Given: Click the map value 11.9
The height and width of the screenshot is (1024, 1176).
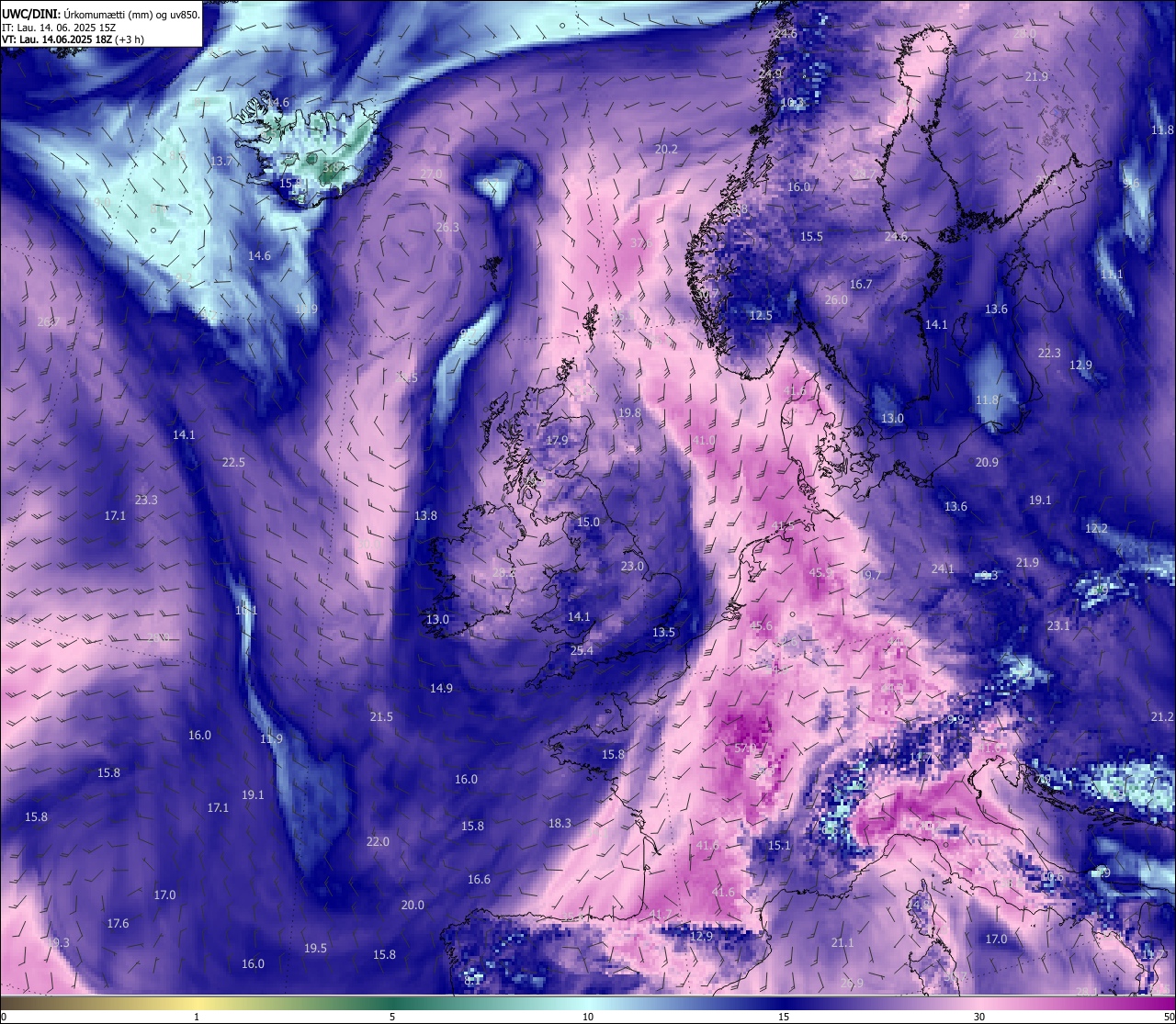Looking at the screenshot, I should [x=271, y=739].
